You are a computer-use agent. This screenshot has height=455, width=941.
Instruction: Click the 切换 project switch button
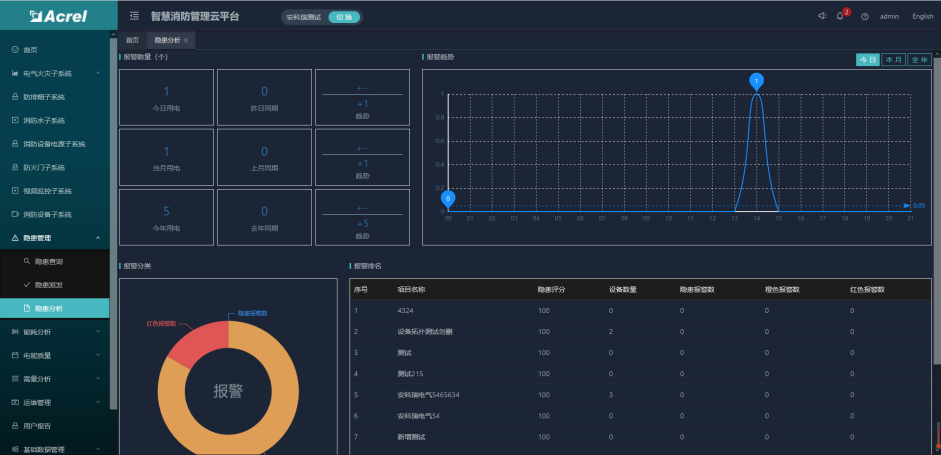tap(343, 17)
